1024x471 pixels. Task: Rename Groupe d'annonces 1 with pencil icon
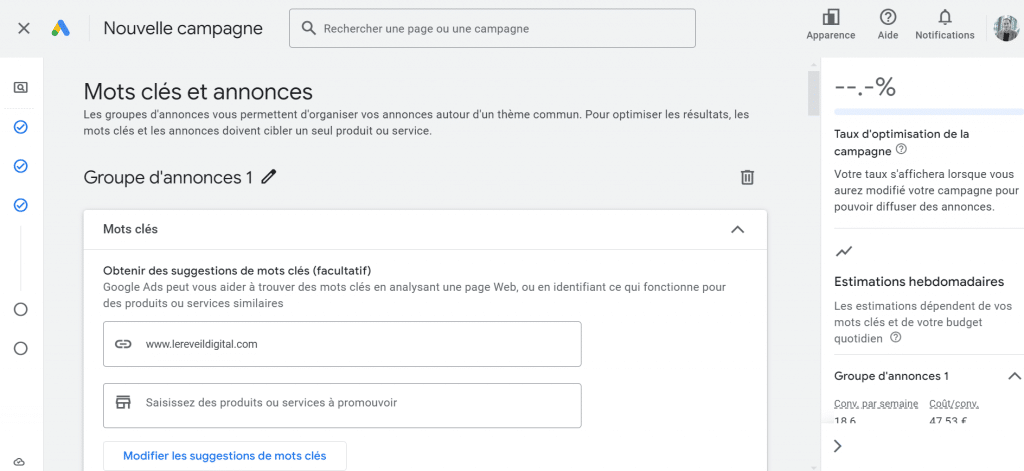(x=268, y=177)
